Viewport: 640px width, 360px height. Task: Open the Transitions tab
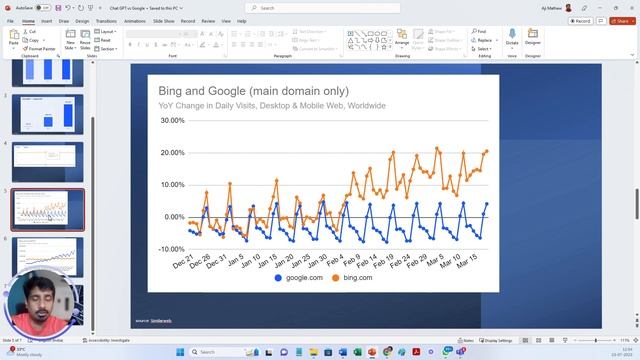106,21
